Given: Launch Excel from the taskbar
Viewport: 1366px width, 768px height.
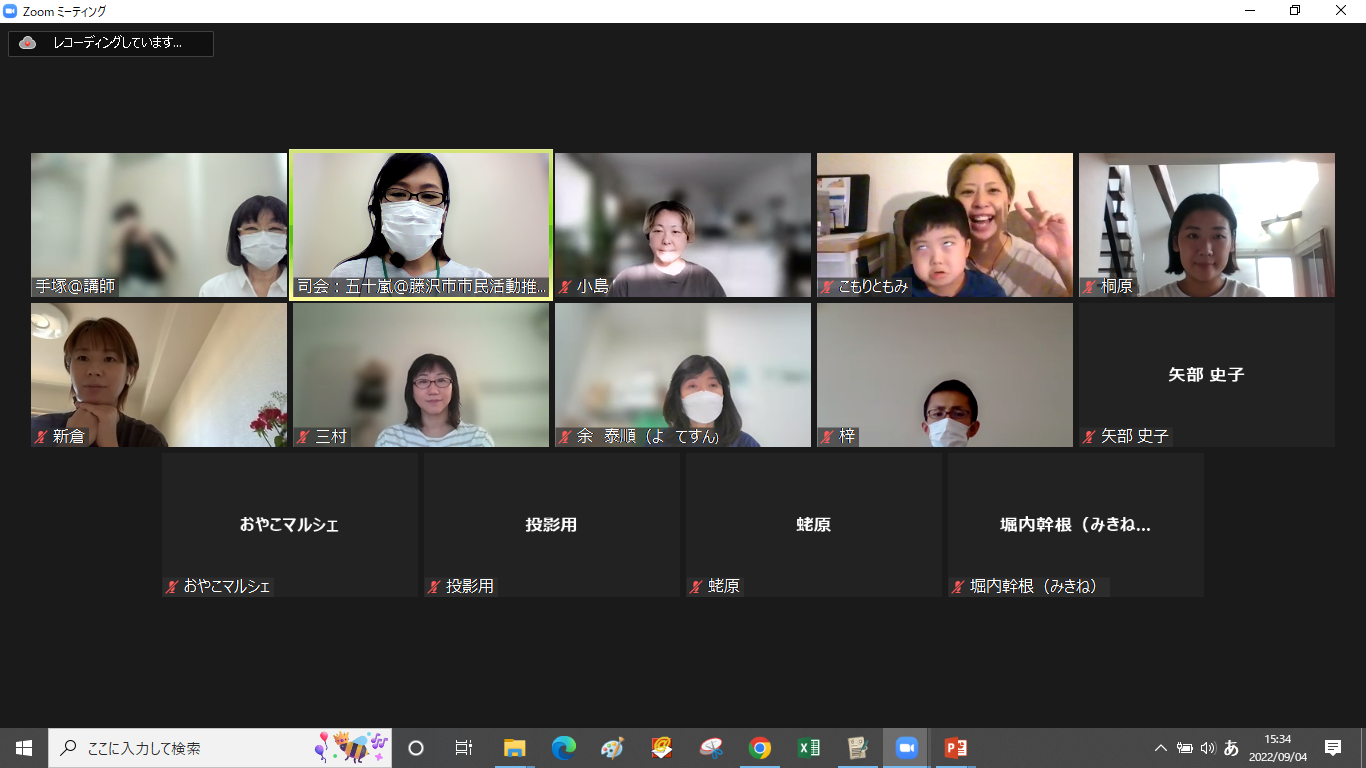Looking at the screenshot, I should pos(809,748).
